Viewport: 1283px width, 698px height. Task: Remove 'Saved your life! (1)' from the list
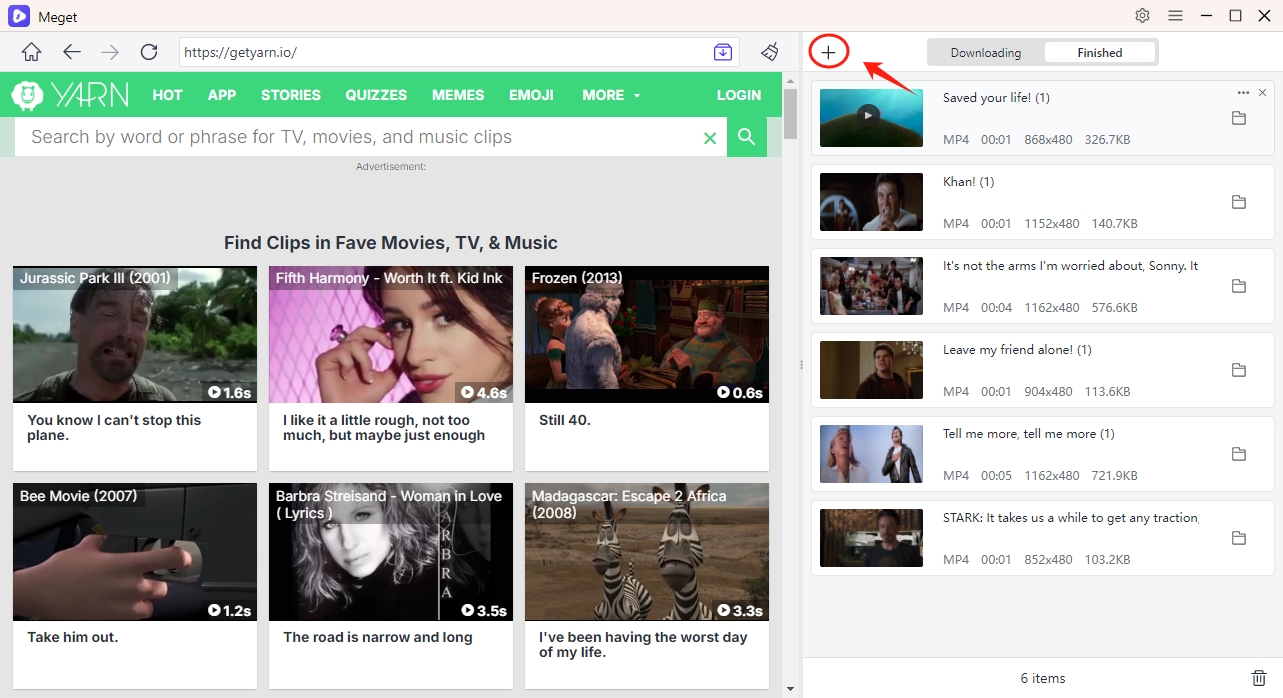1262,93
